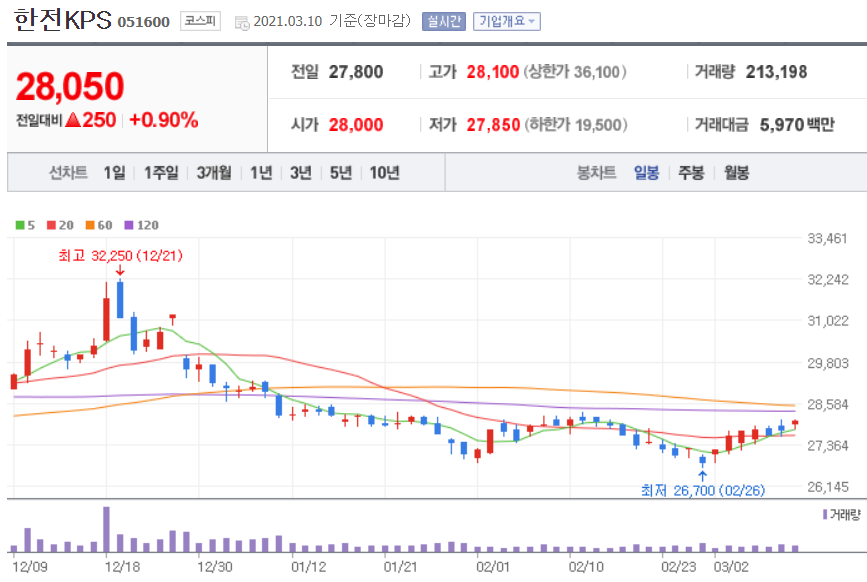Click the stock code 051600

pos(144,22)
